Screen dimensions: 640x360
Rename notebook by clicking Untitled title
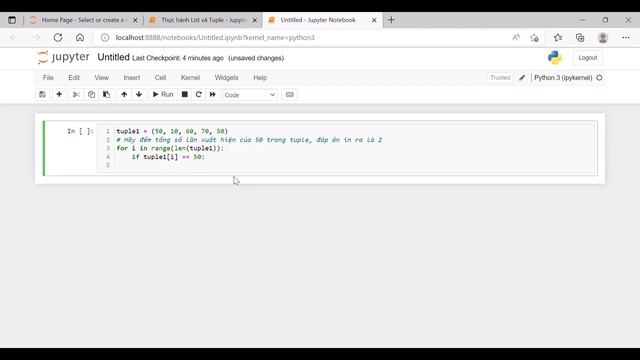(113, 57)
